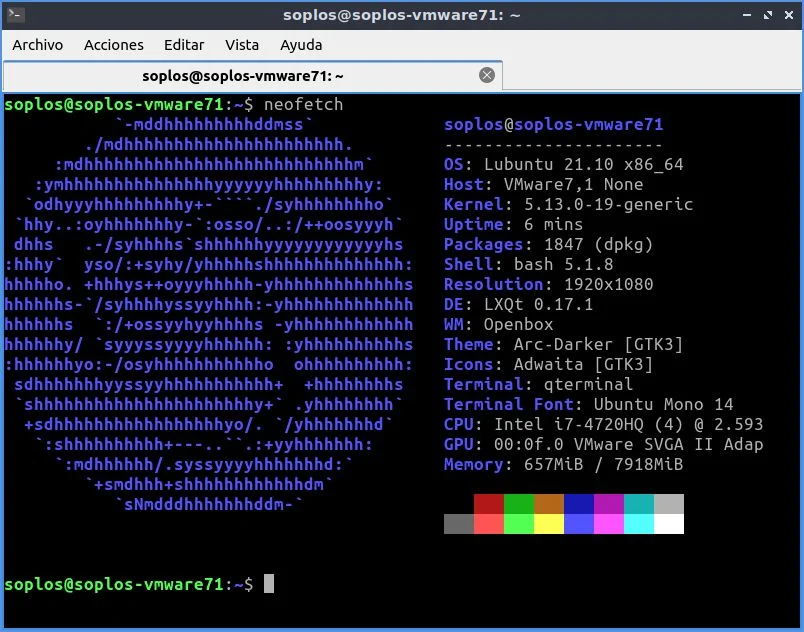This screenshot has height=632, width=804.
Task: Click the purple soplos@soplos-vmware71 neofetch header
Action: [x=553, y=125]
